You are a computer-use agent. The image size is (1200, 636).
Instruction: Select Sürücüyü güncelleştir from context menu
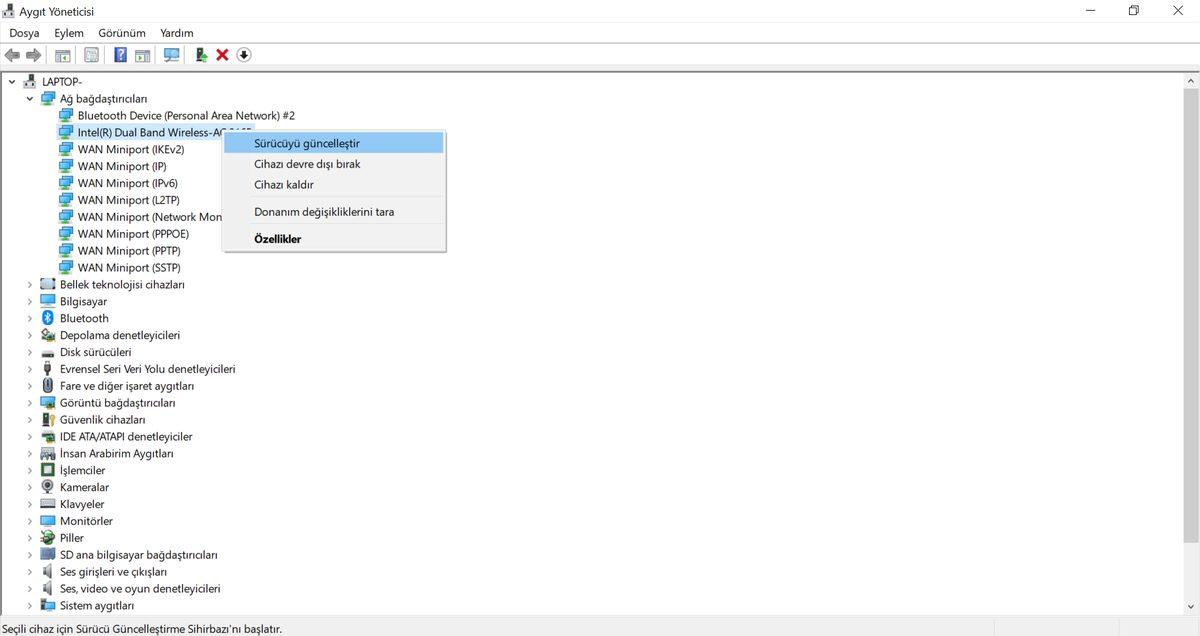tap(307, 143)
